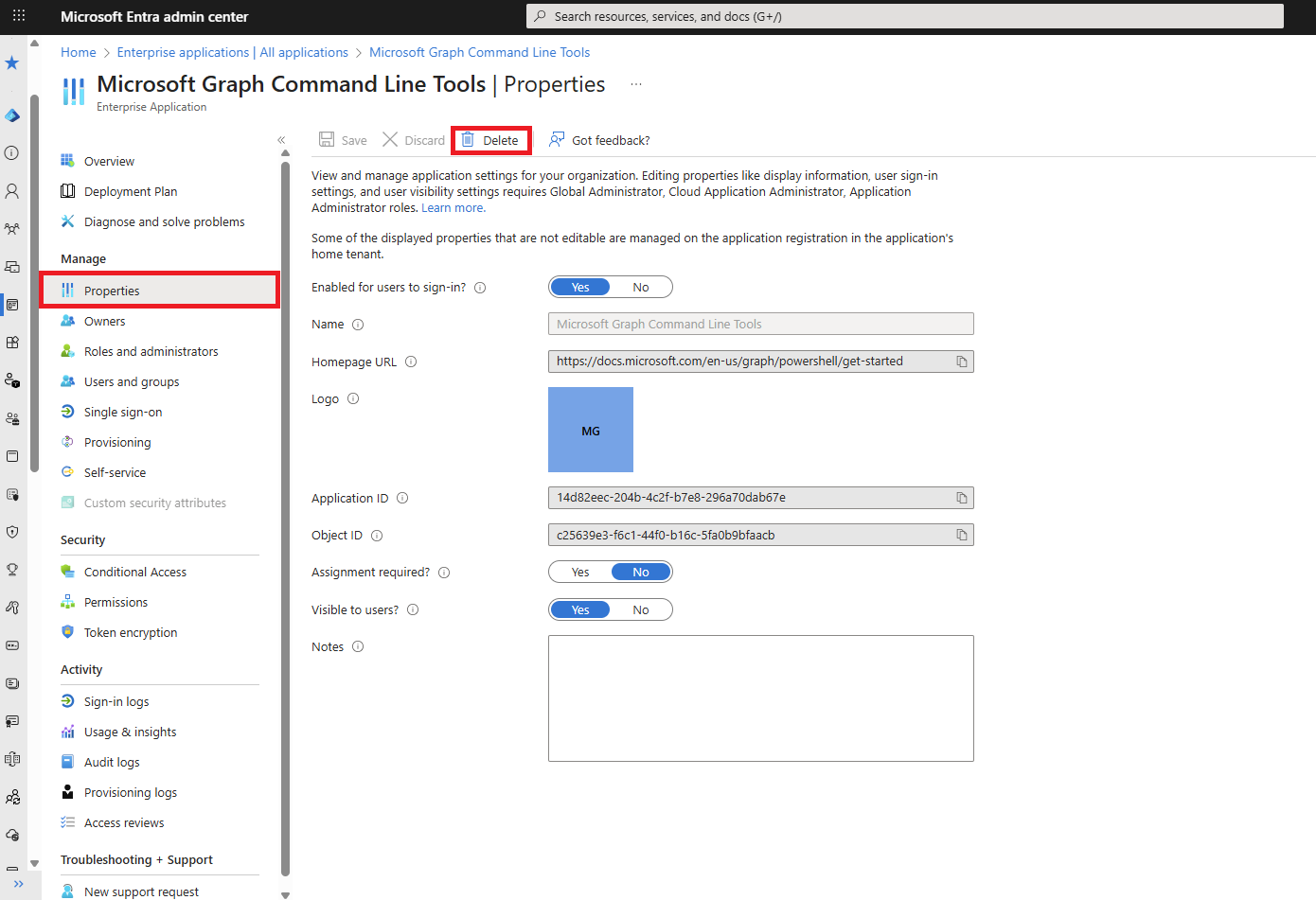Follow the Home breadcrumb link
Screen dimensions: 1316x900
coord(79,52)
